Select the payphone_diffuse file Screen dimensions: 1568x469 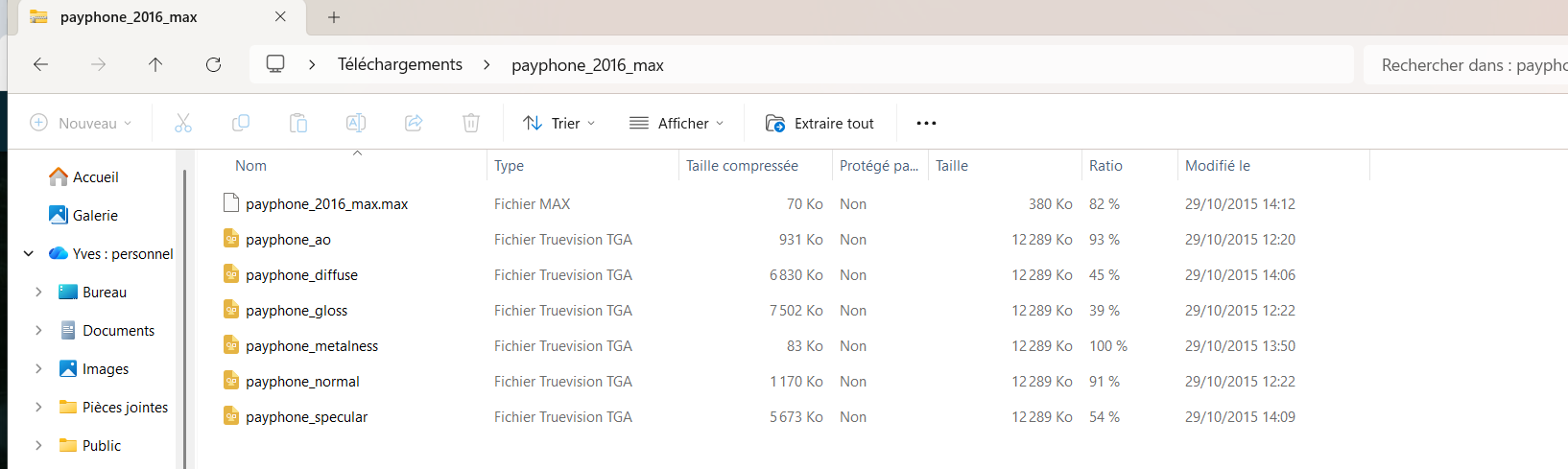[301, 275]
